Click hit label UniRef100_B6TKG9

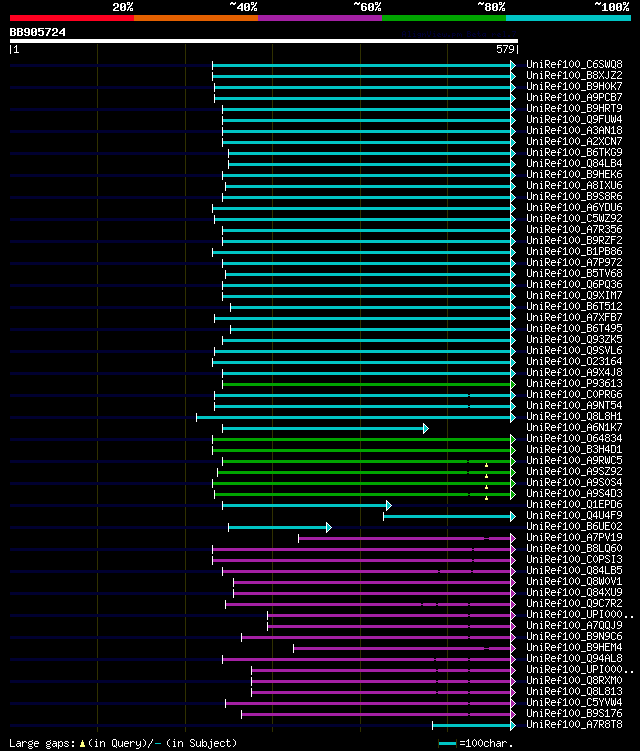(x=574, y=152)
